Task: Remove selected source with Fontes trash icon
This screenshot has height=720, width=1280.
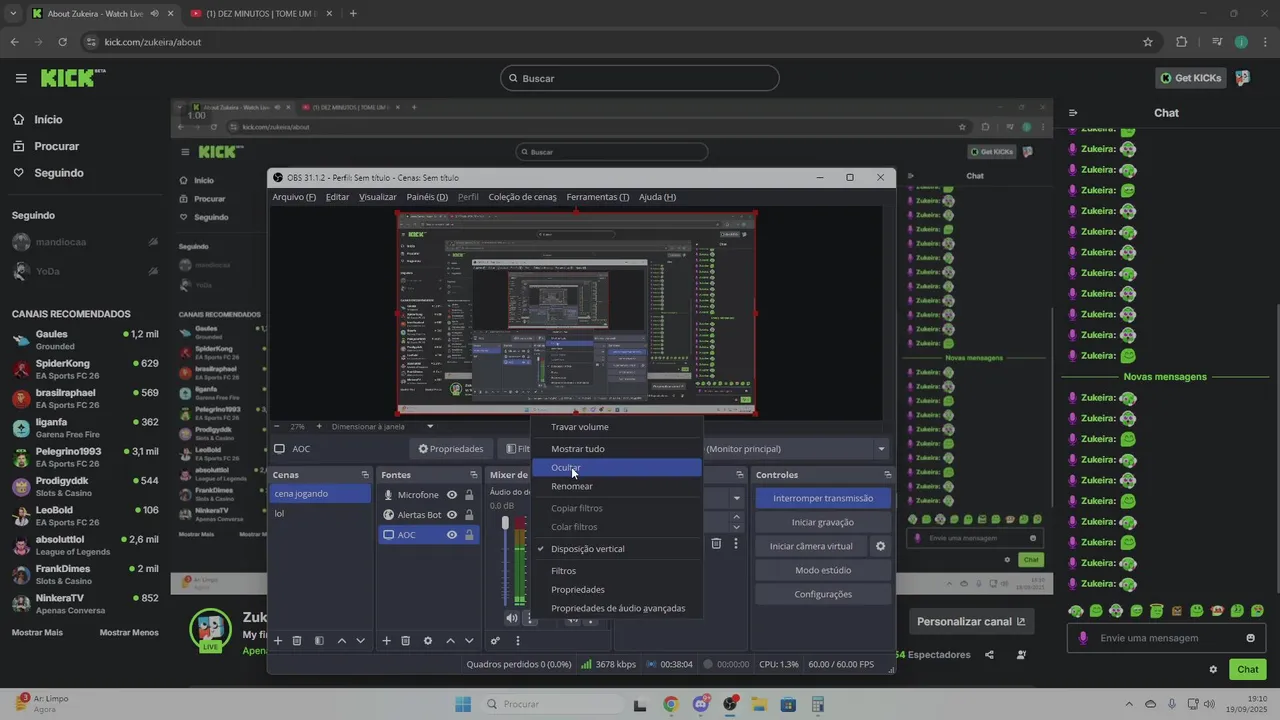Action: (405, 641)
